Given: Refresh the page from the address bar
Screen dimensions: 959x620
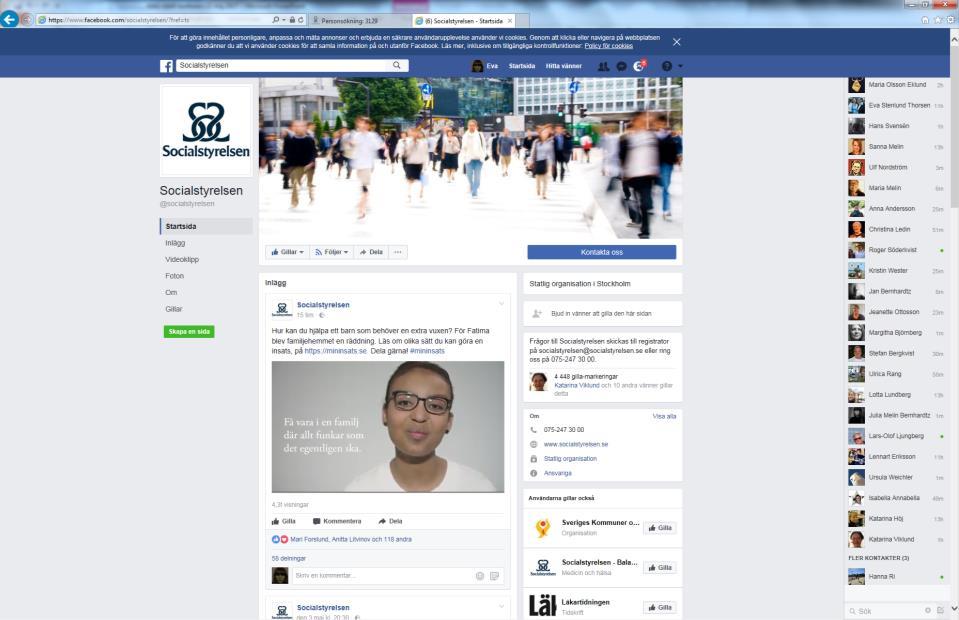Looking at the screenshot, I should click(300, 20).
